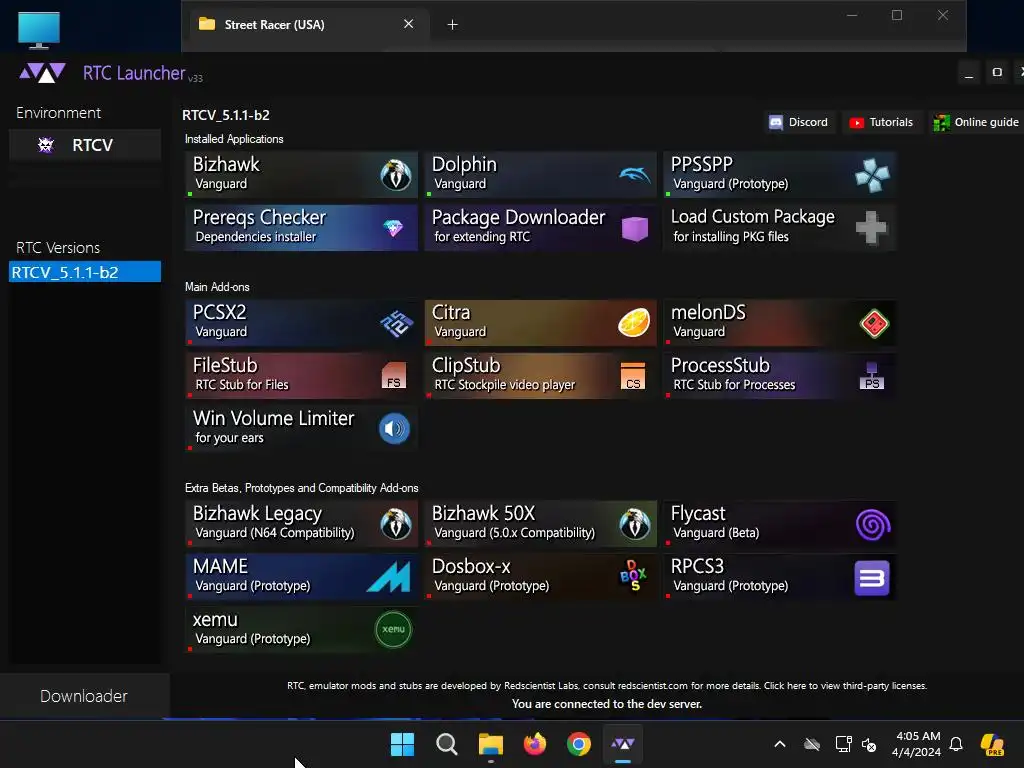
Task: Click the PCSX2 blue logo icon
Action: [396, 323]
